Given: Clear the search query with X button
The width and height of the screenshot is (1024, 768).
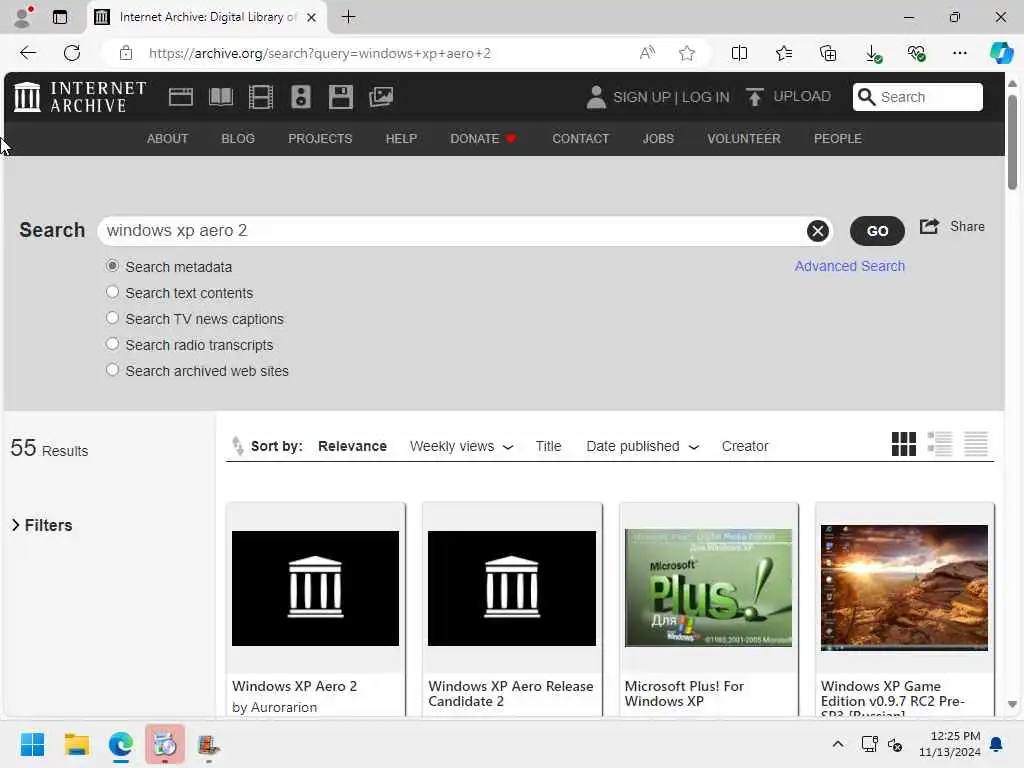Looking at the screenshot, I should [817, 231].
